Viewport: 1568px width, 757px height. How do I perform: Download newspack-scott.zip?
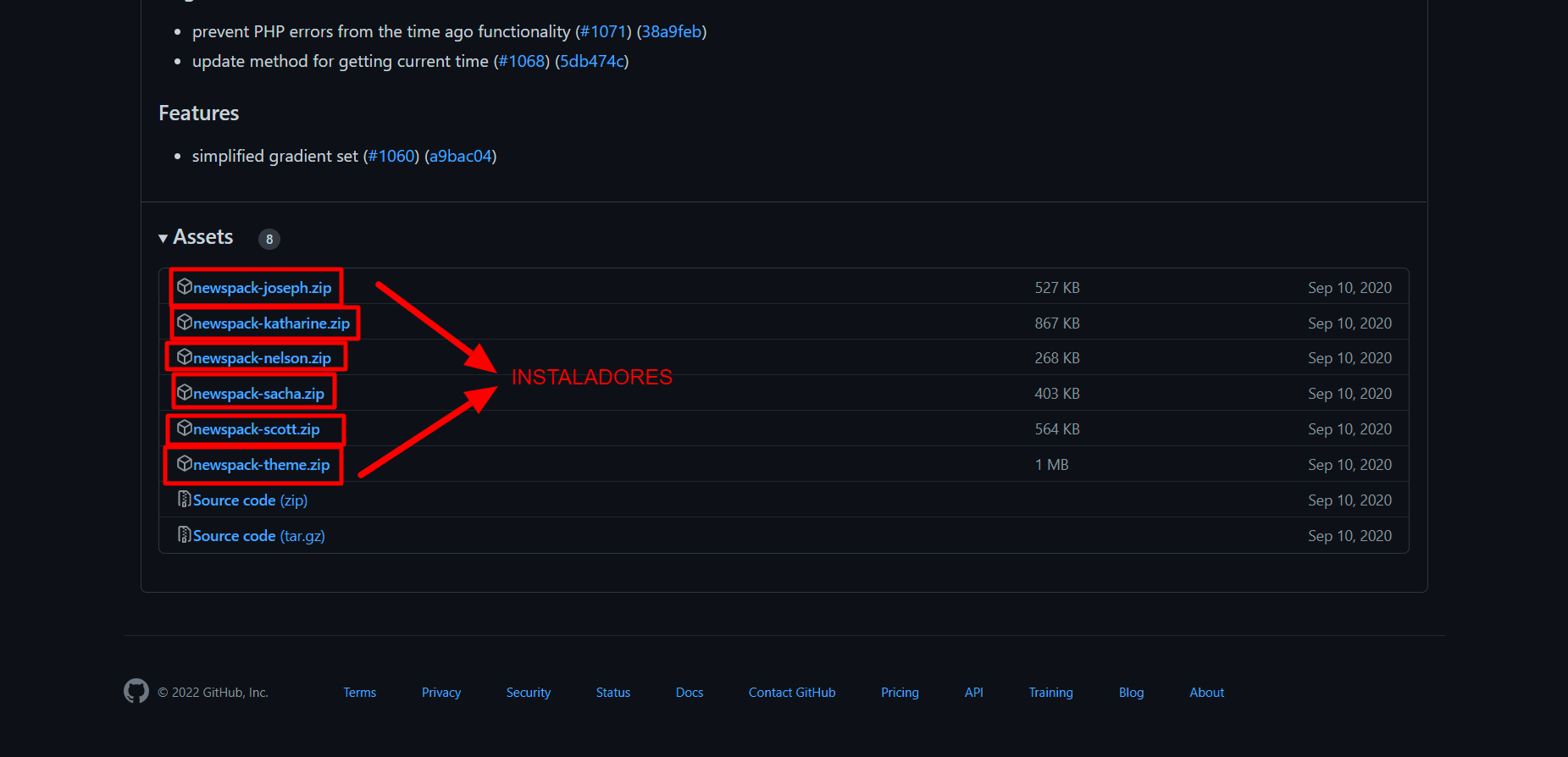[257, 429]
